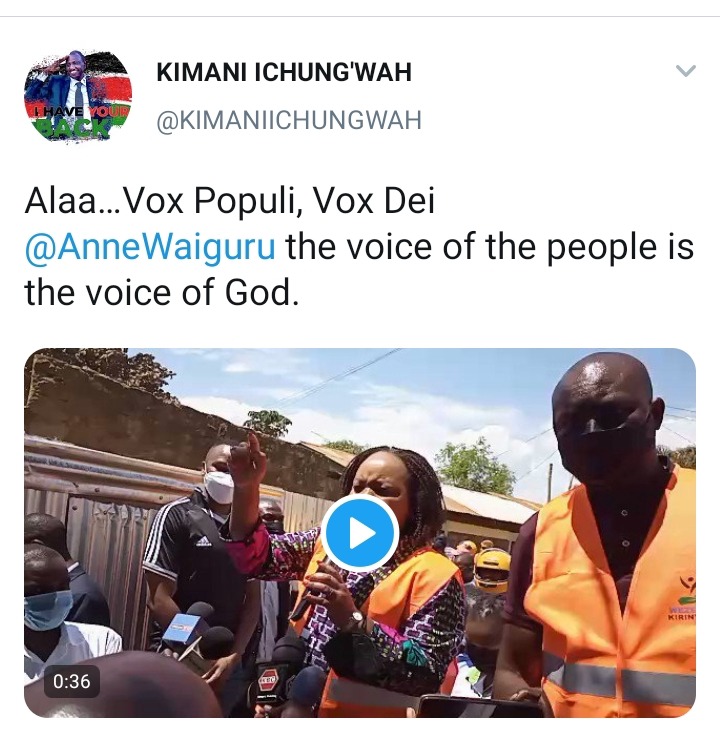Click the blue press microphone in video
The height and width of the screenshot is (731, 720).
click(183, 628)
